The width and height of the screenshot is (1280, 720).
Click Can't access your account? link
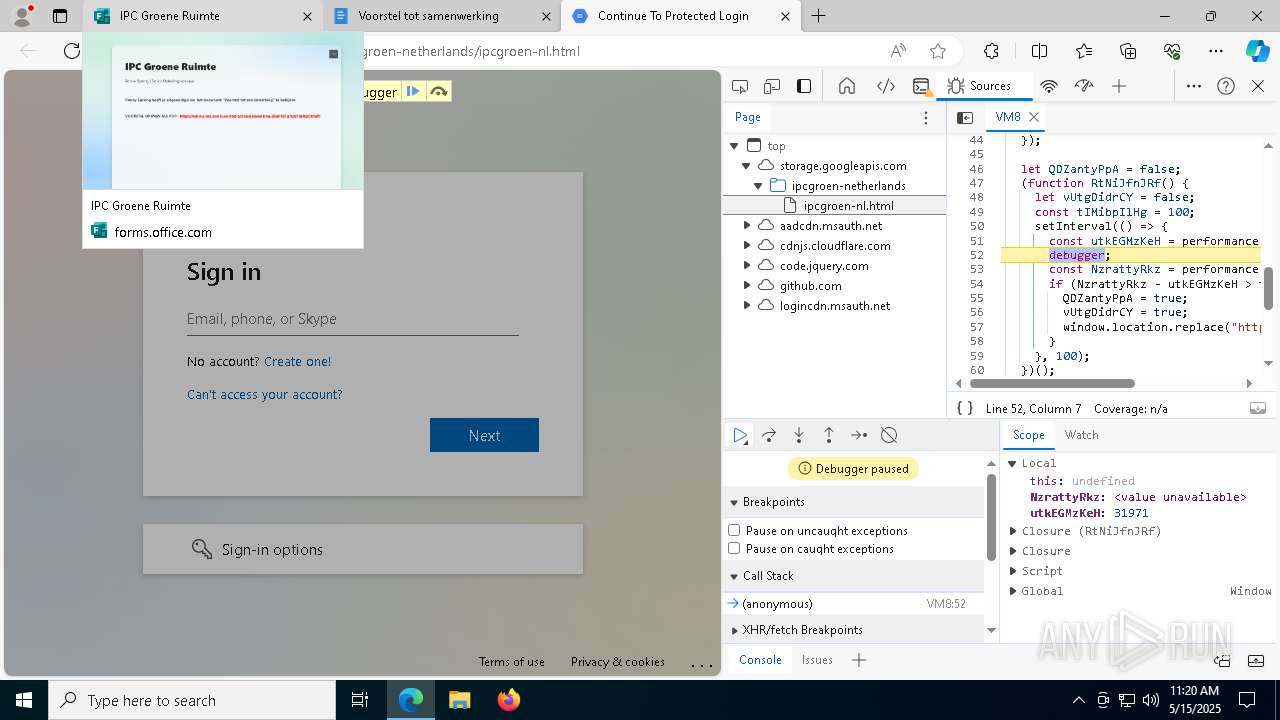265,395
